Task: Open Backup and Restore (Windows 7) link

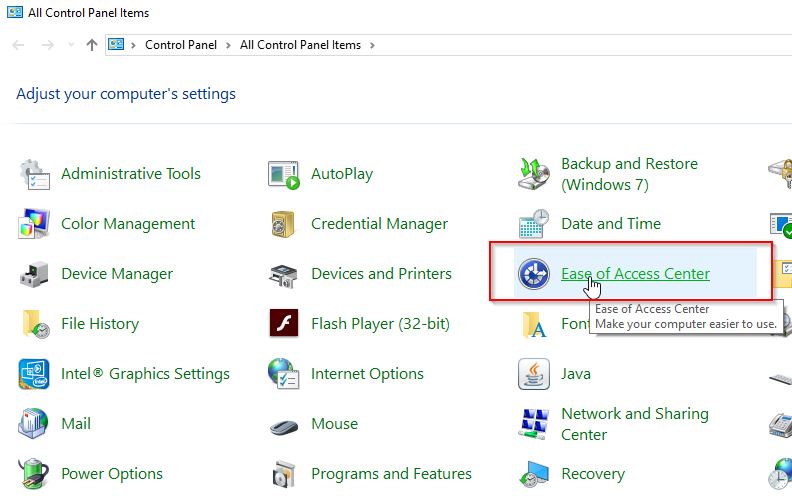Action: 629,174
